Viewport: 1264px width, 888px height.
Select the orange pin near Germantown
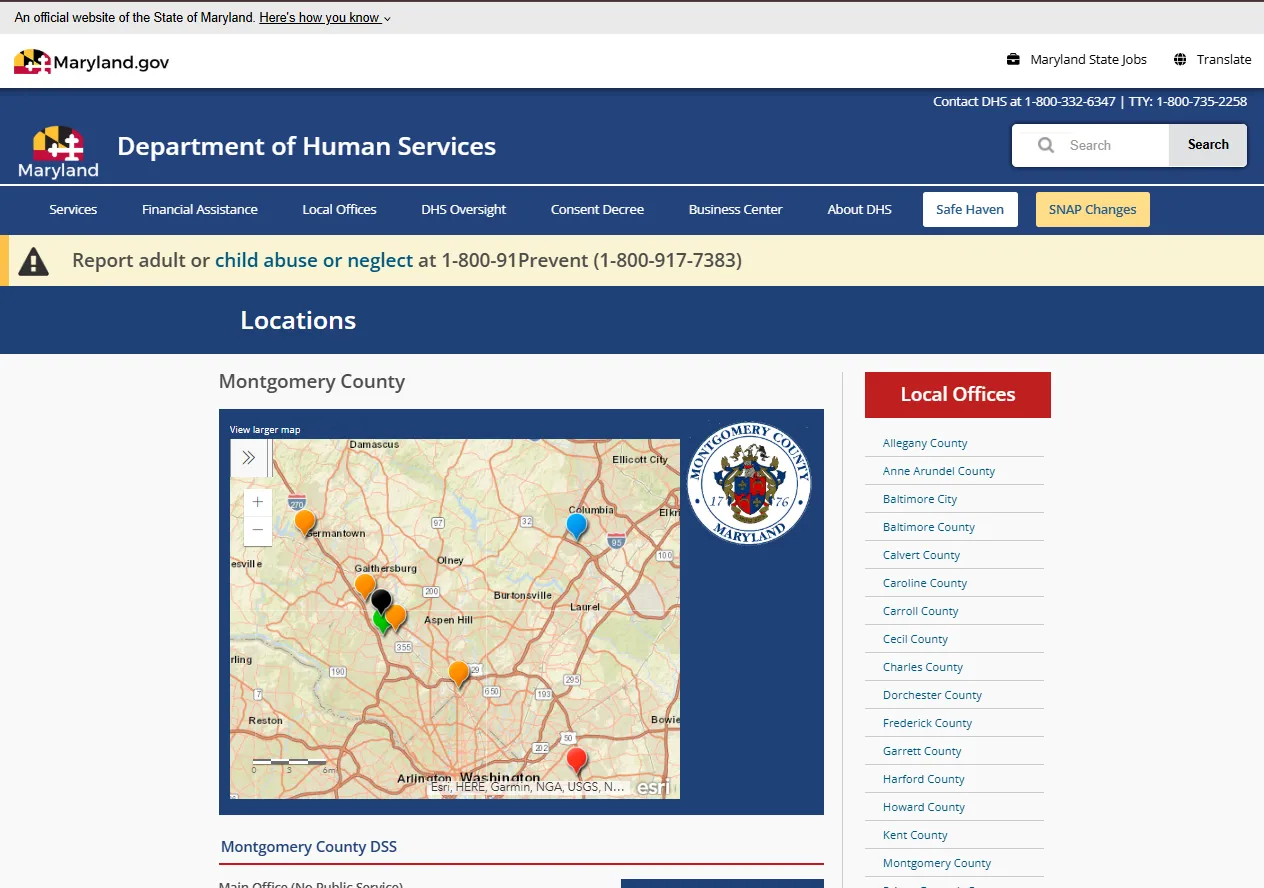305,522
